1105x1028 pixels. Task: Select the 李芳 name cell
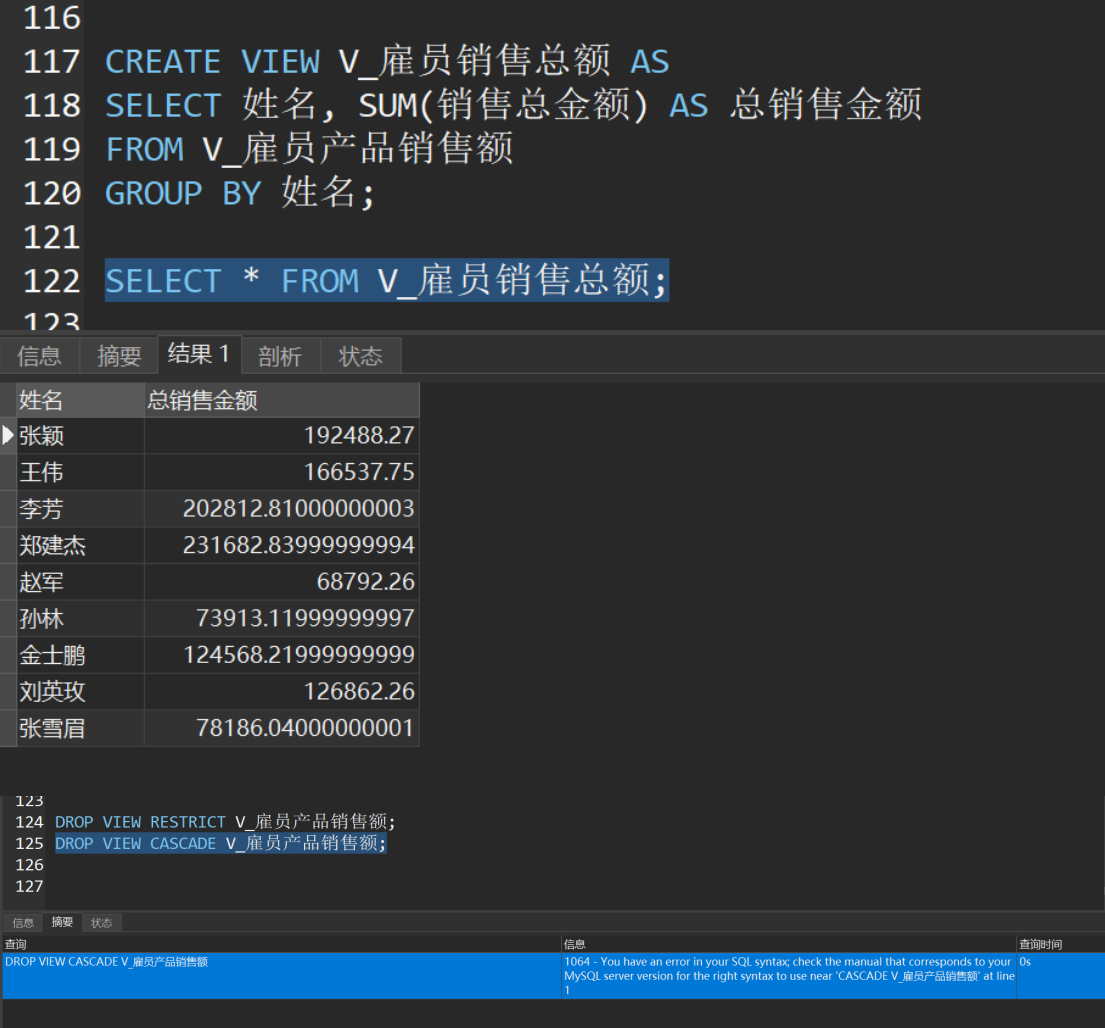[x=80, y=509]
